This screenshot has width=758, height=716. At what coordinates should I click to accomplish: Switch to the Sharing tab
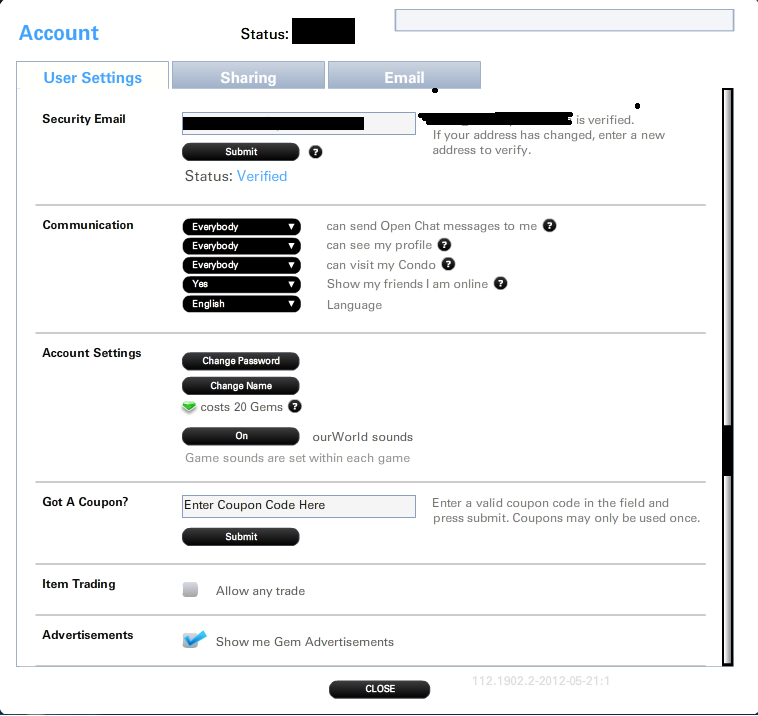click(x=248, y=77)
